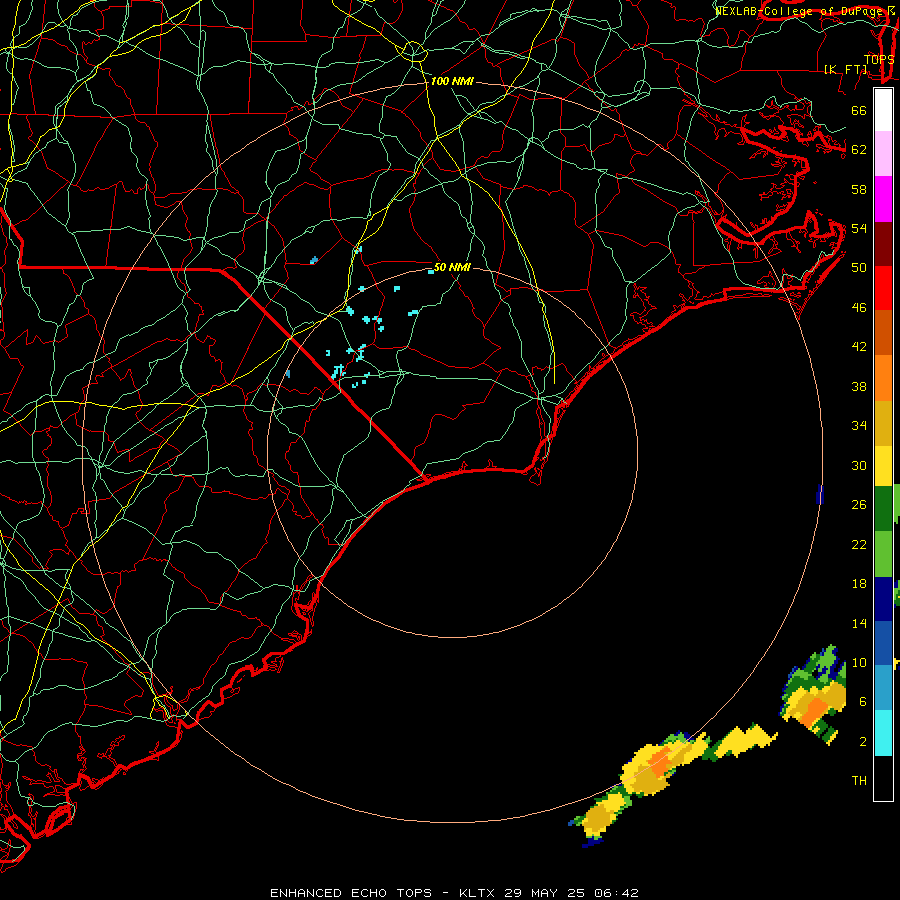This screenshot has height=900, width=900.
Task: Click the '50' legend value
Action: 859,267
